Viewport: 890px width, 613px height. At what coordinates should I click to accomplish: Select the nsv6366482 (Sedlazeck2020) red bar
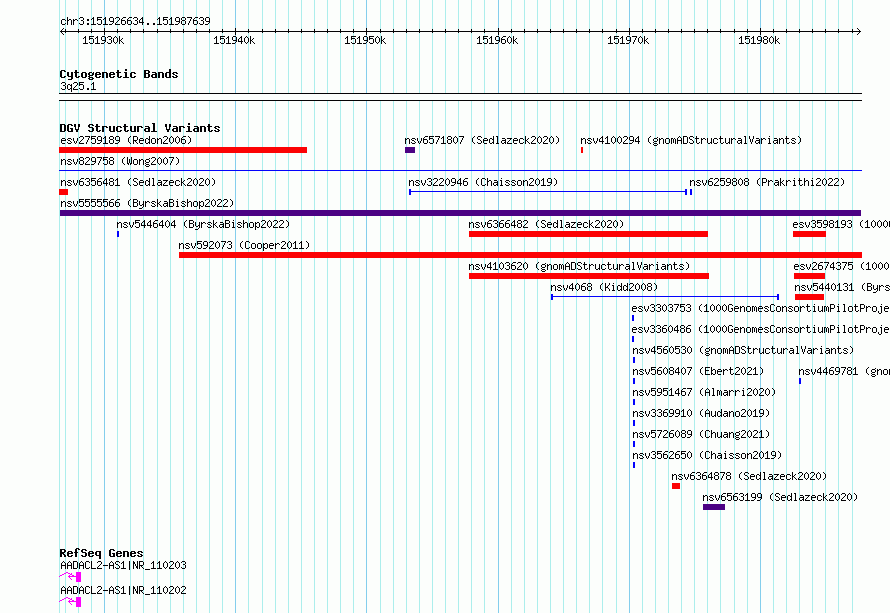point(588,234)
